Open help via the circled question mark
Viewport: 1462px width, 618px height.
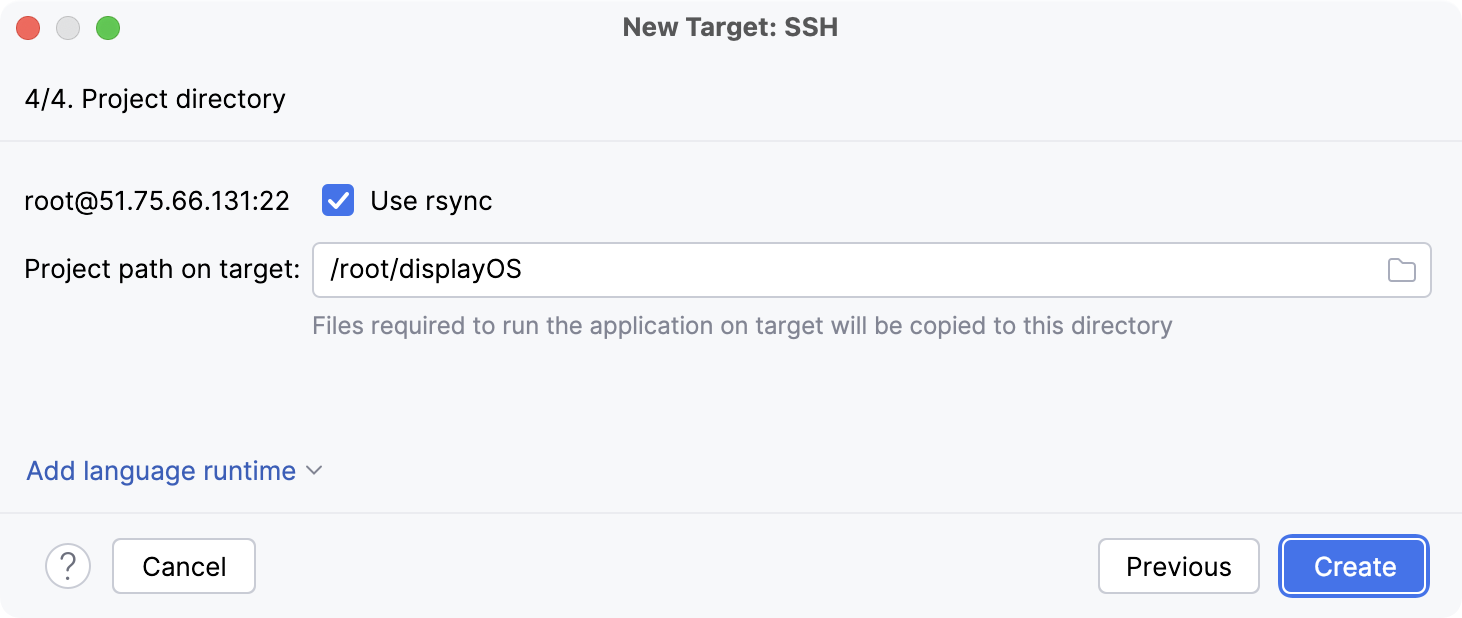(x=68, y=566)
